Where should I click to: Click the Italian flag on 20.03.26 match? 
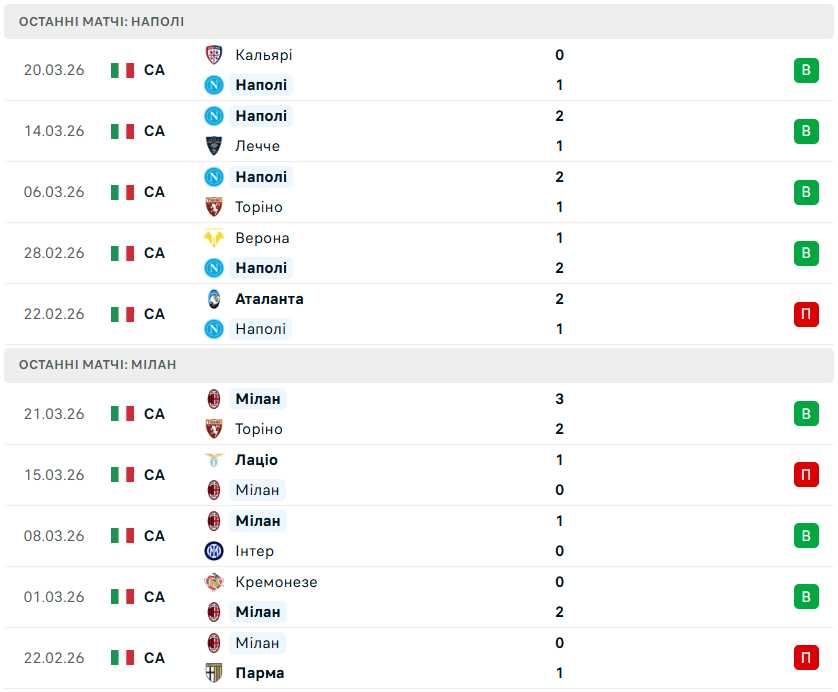(123, 70)
